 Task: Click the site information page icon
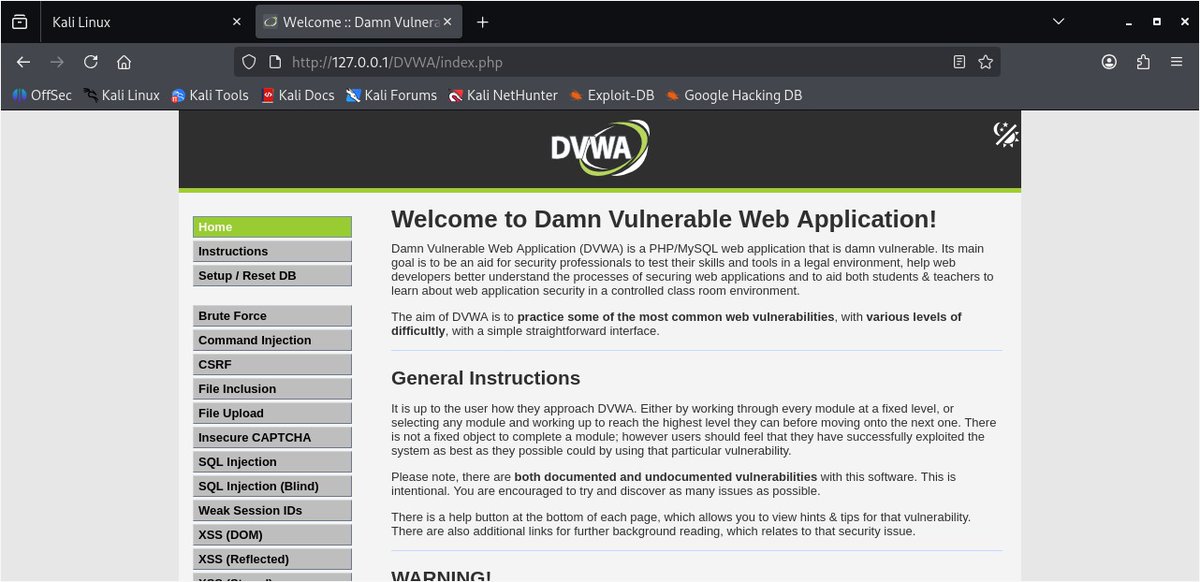(x=275, y=62)
